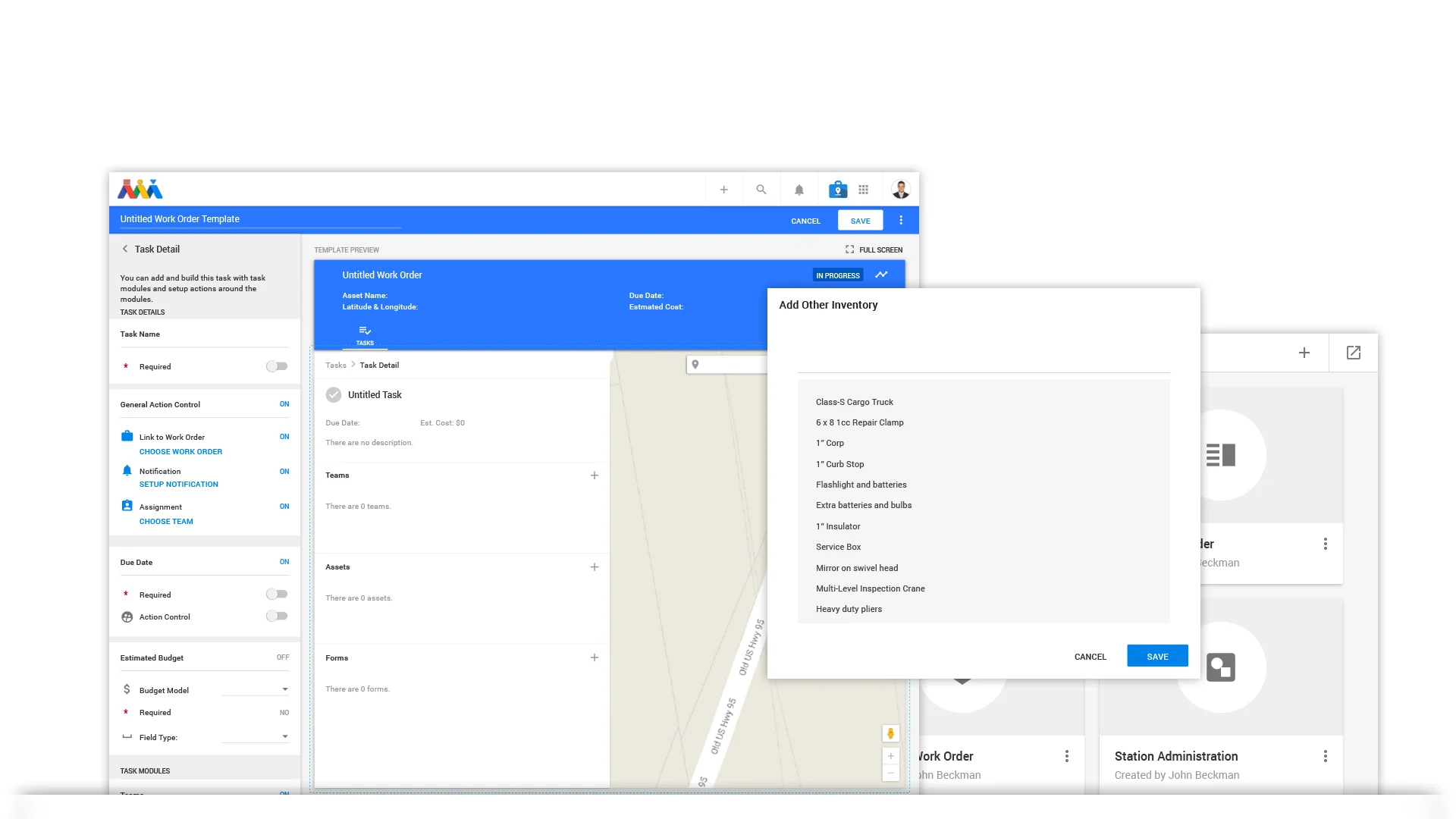This screenshot has width=1456, height=819.
Task: Click the Tasks breadcrumb
Action: (x=336, y=366)
